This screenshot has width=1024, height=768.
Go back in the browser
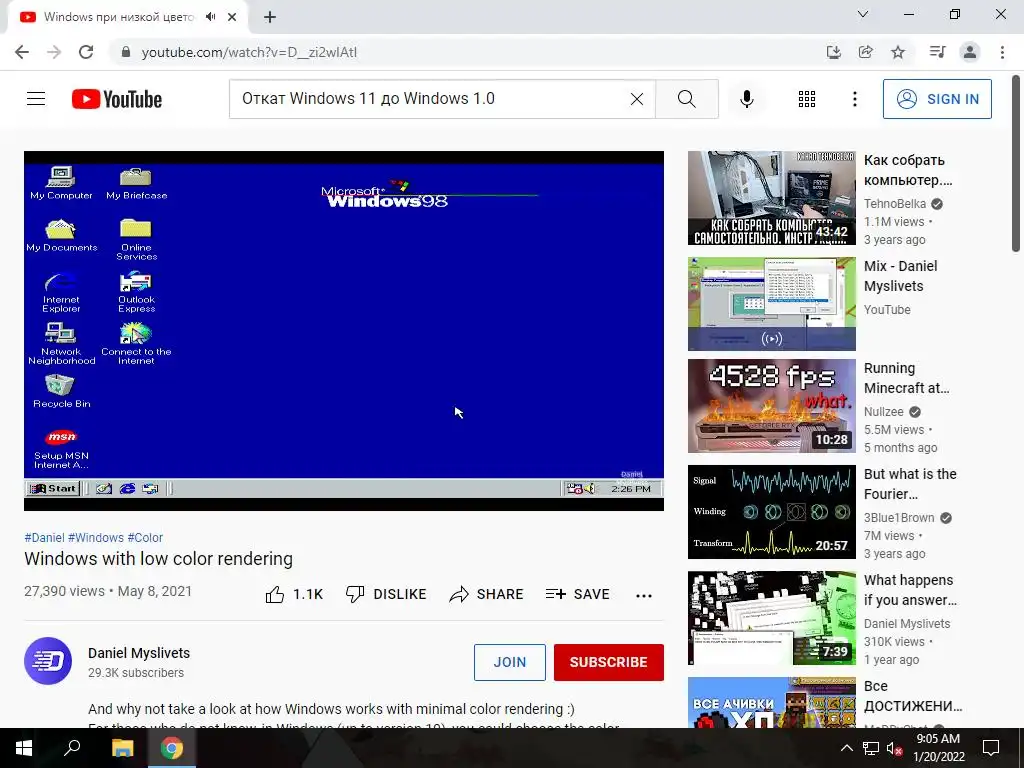pos(22,52)
